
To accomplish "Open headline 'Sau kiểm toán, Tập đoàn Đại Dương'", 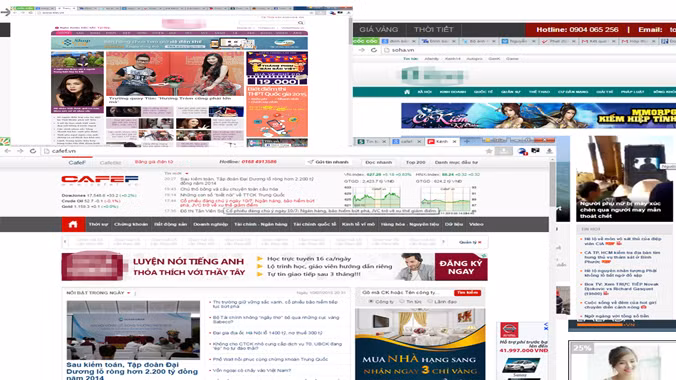I will pos(132,371).
